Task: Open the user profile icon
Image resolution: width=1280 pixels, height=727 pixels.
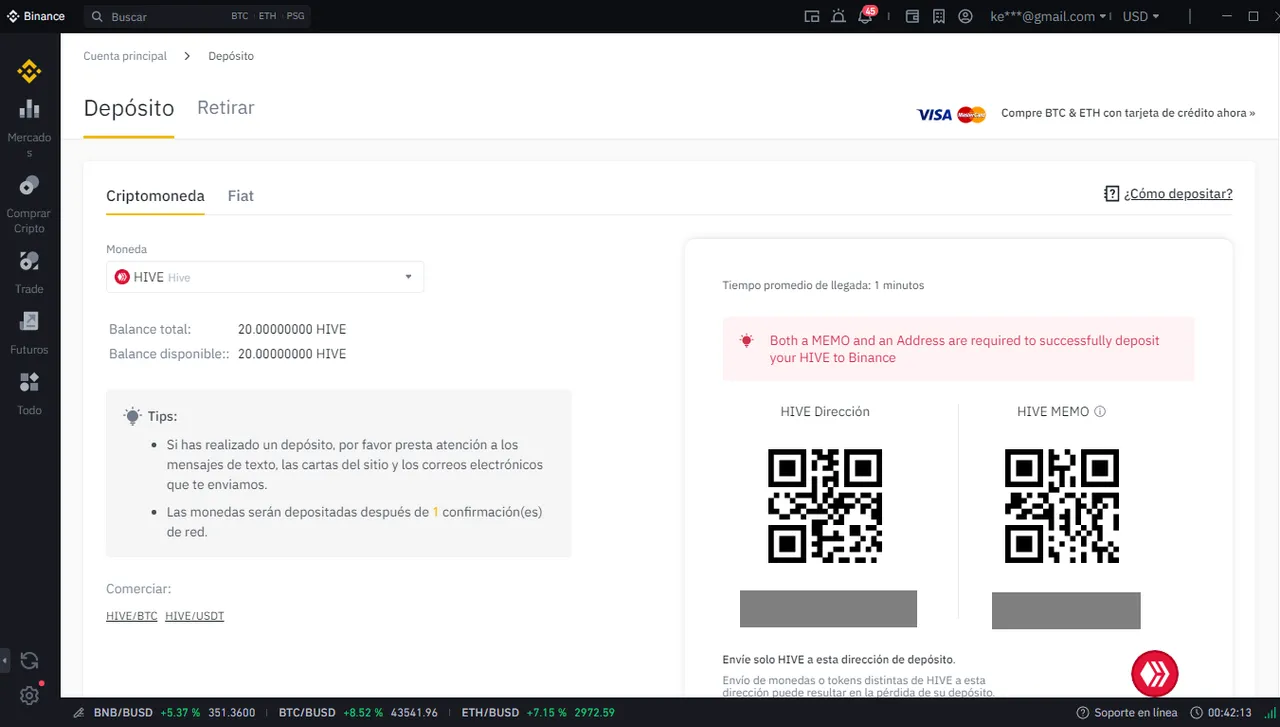Action: point(965,16)
